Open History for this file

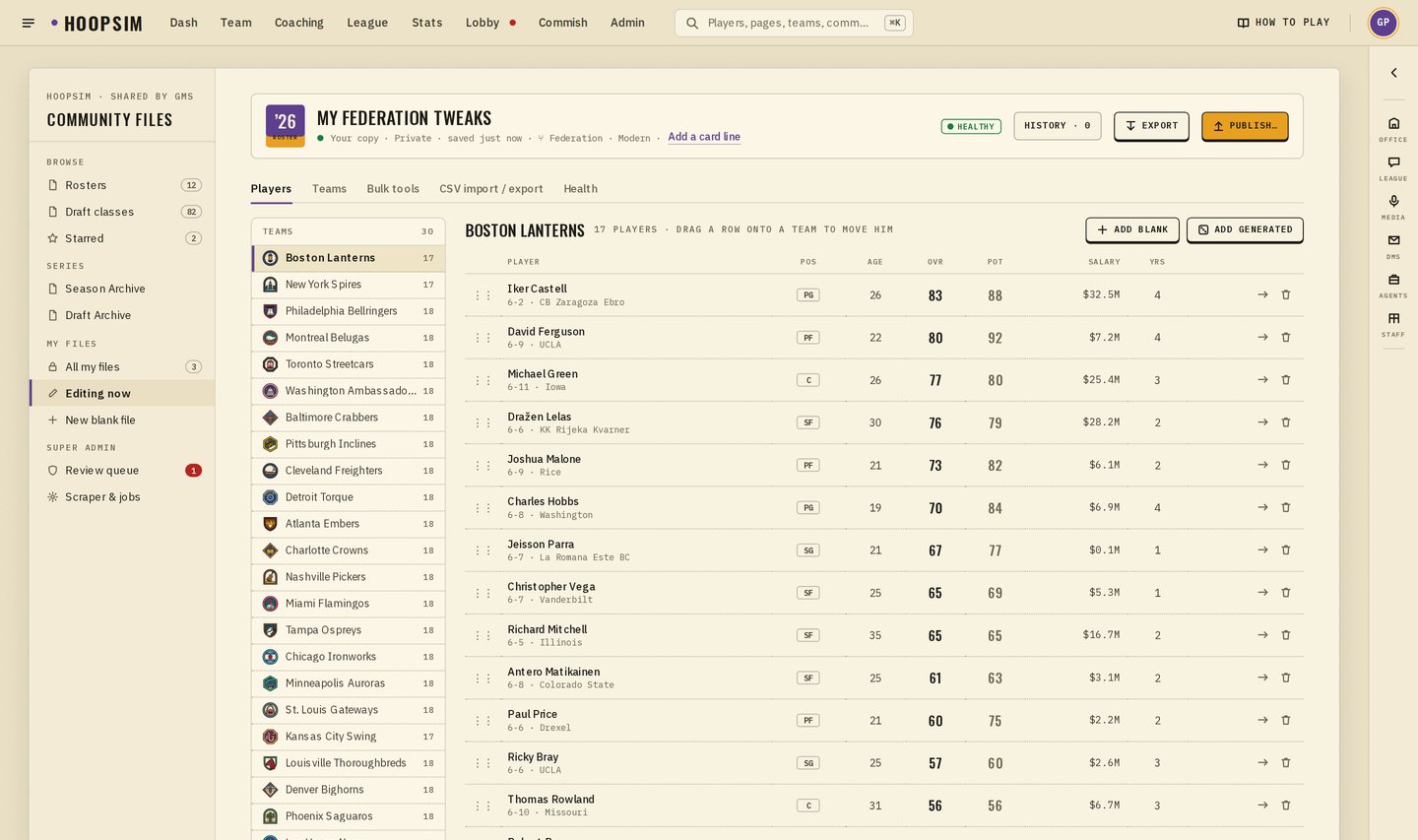click(1058, 126)
